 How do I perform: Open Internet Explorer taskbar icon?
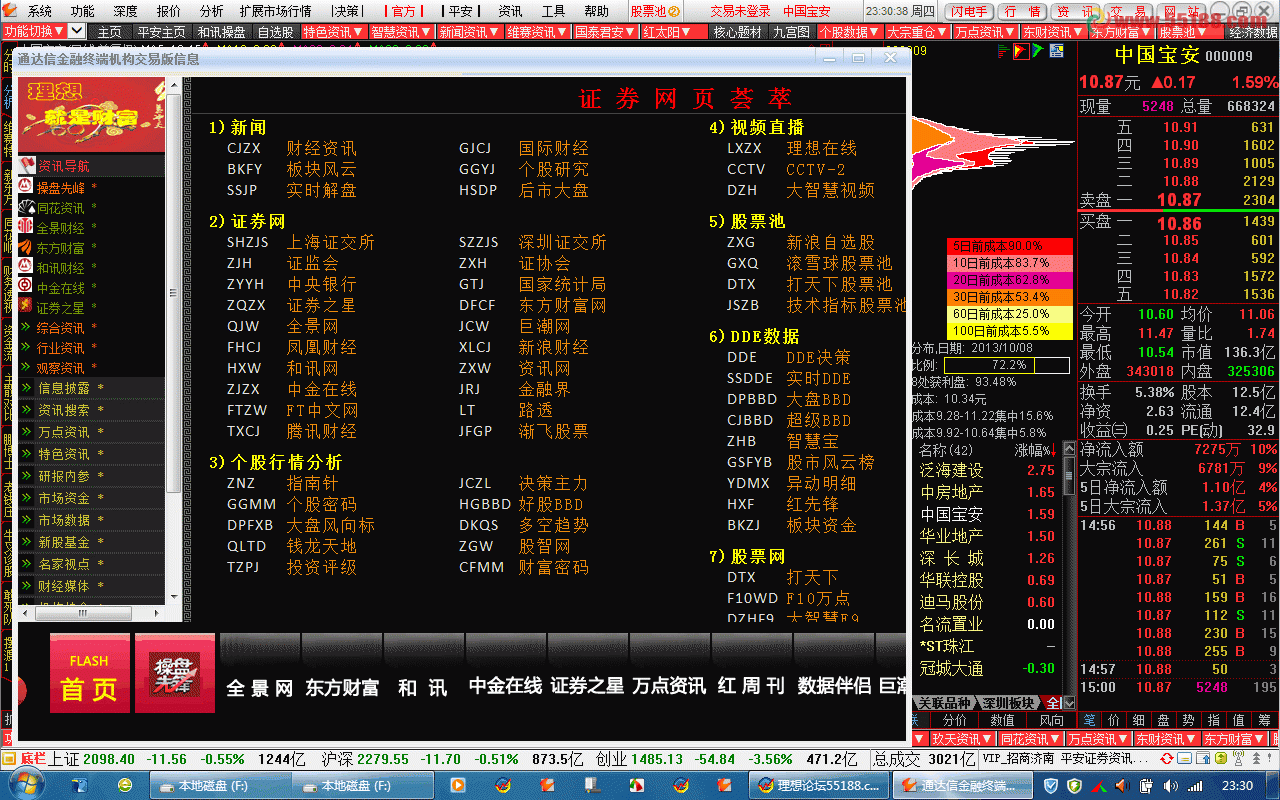point(126,786)
